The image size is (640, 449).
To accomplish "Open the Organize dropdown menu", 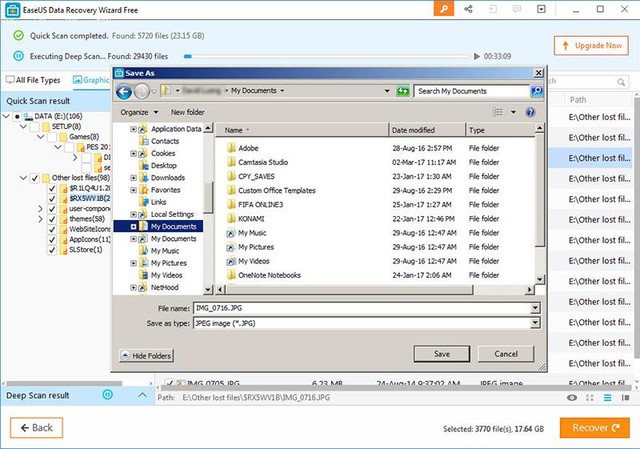I will tap(139, 112).
